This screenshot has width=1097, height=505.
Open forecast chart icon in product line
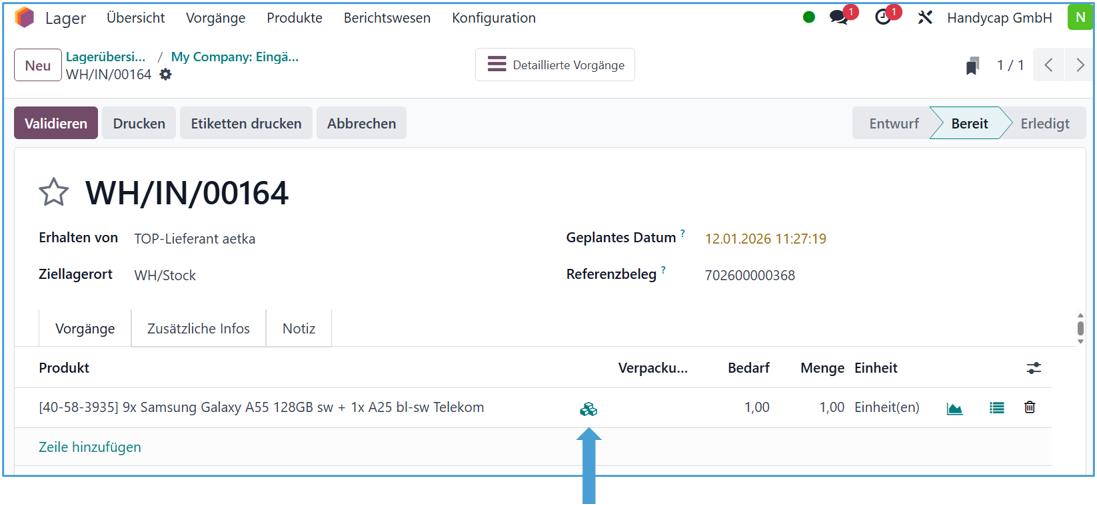[x=955, y=408]
